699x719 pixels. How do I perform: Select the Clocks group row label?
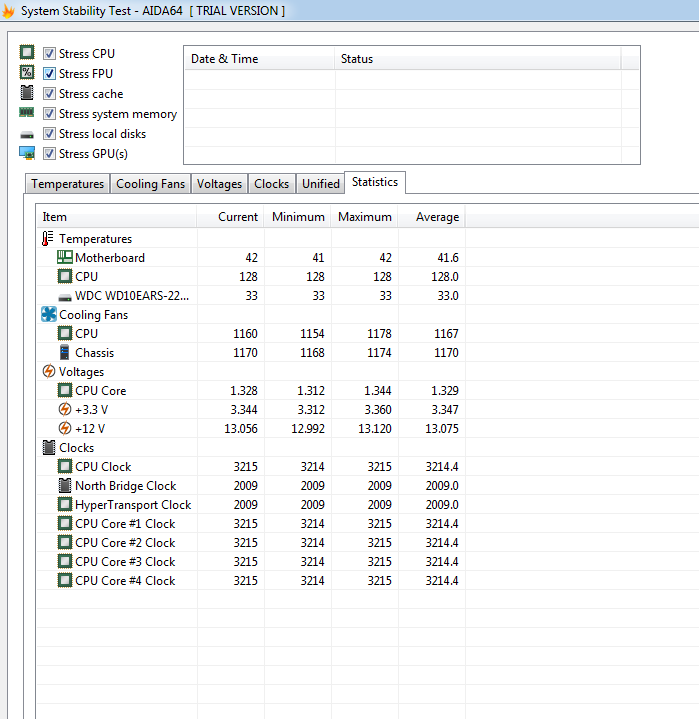click(77, 448)
